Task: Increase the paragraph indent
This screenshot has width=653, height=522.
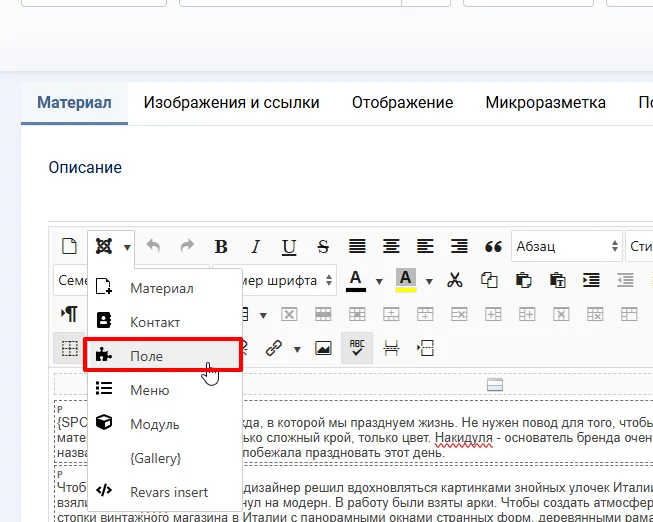Action: point(591,280)
